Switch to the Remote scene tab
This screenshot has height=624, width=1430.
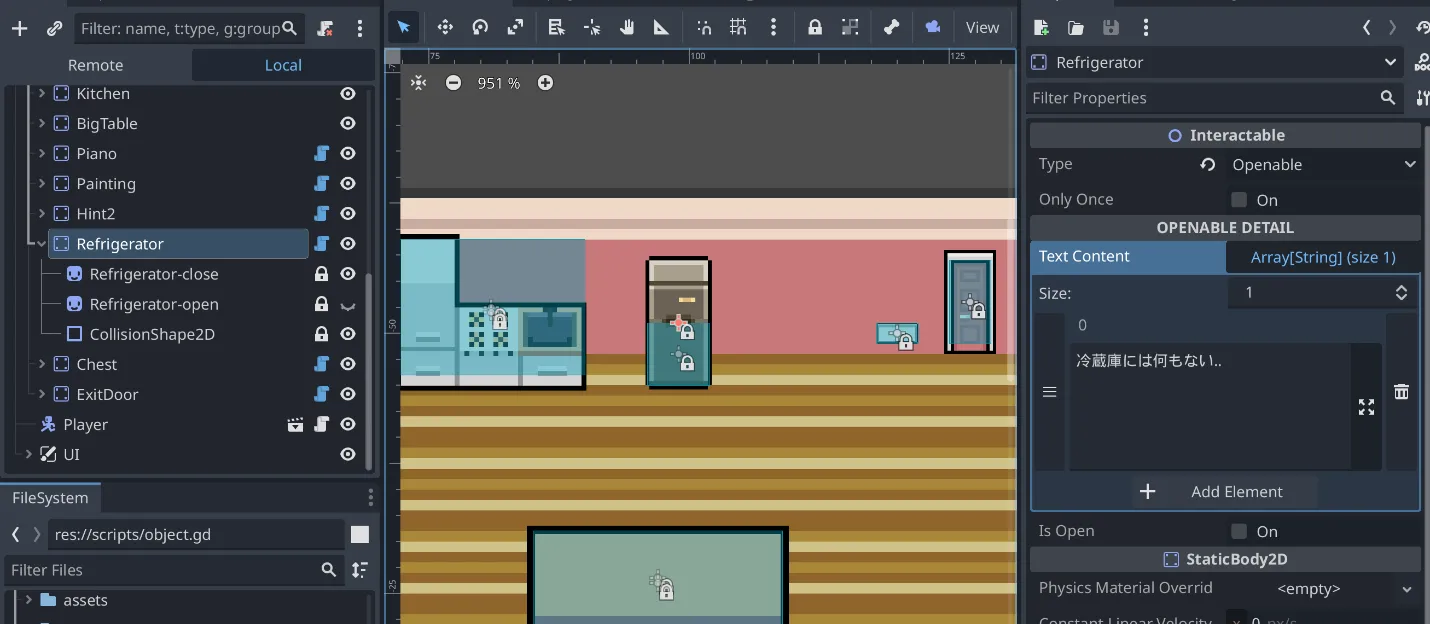click(x=96, y=65)
